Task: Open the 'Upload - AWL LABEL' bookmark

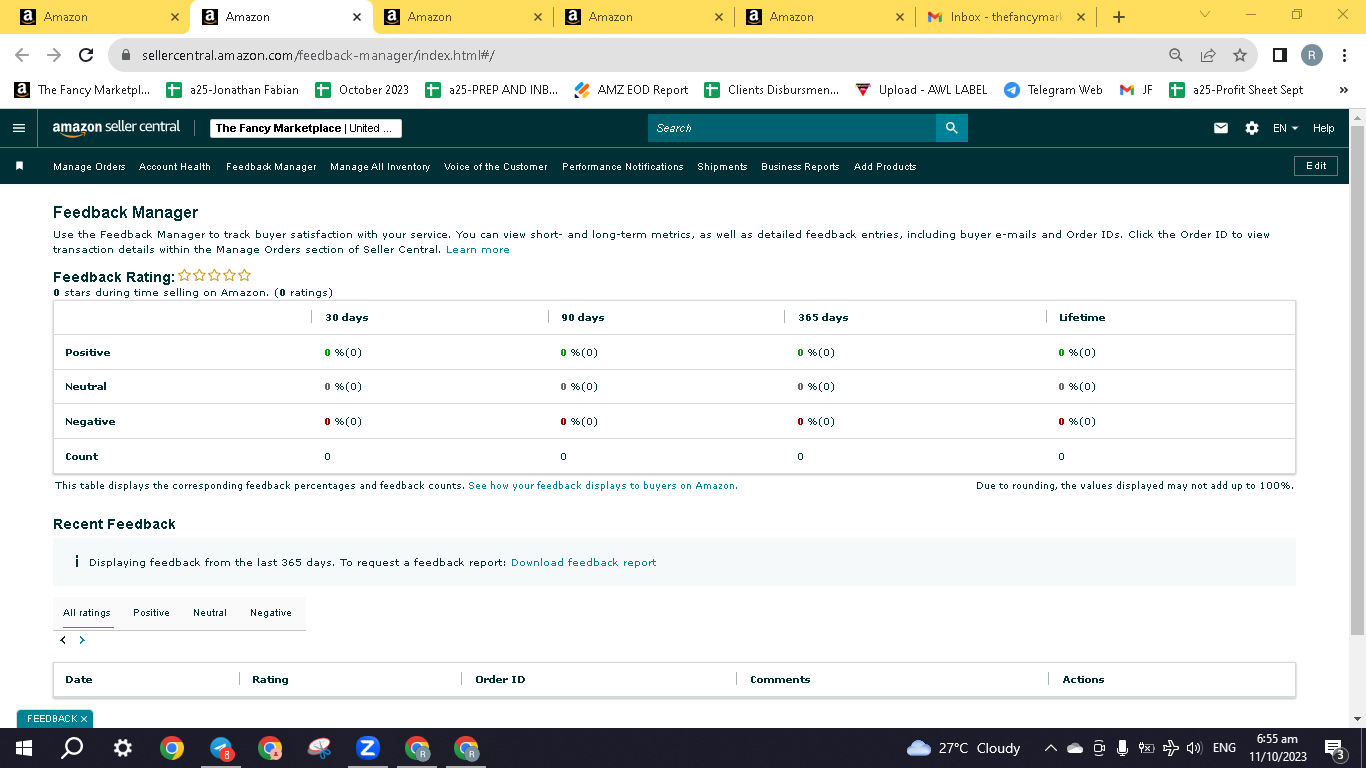Action: [921, 90]
